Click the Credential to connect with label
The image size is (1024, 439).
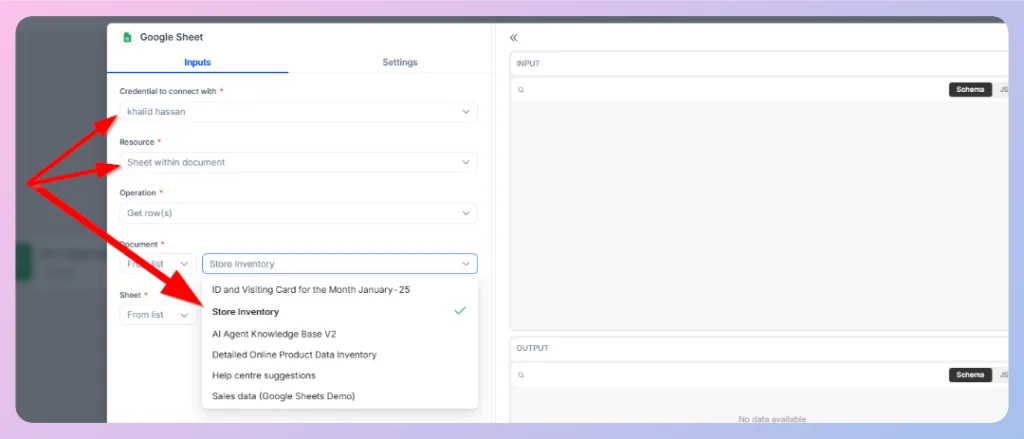[168, 91]
